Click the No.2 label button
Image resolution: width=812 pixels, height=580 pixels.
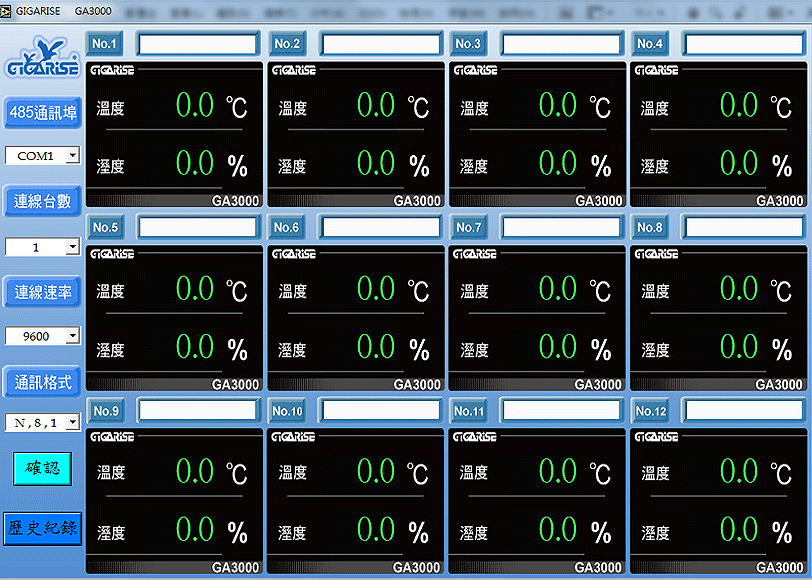point(287,44)
